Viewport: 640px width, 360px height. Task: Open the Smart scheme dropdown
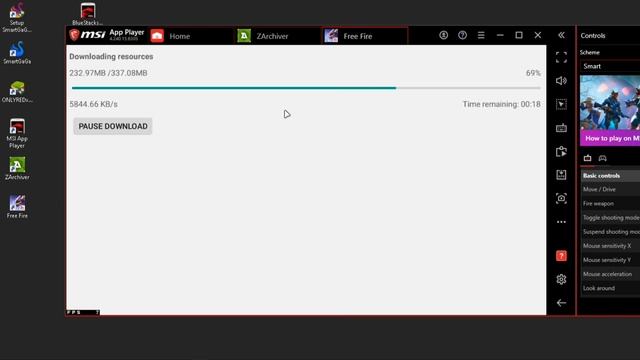610,66
